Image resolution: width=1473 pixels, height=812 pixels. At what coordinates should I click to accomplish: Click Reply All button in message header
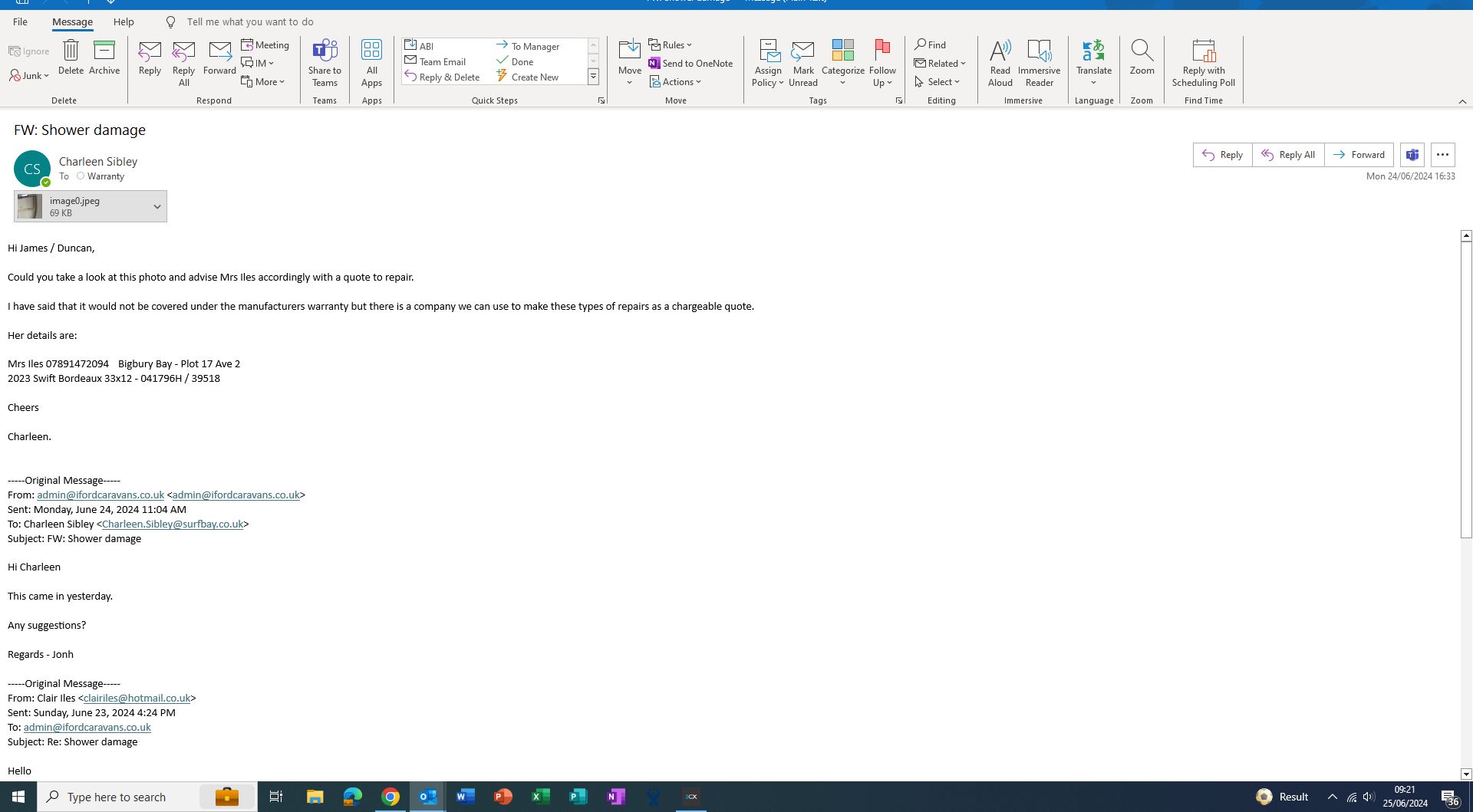pyautogui.click(x=1288, y=155)
